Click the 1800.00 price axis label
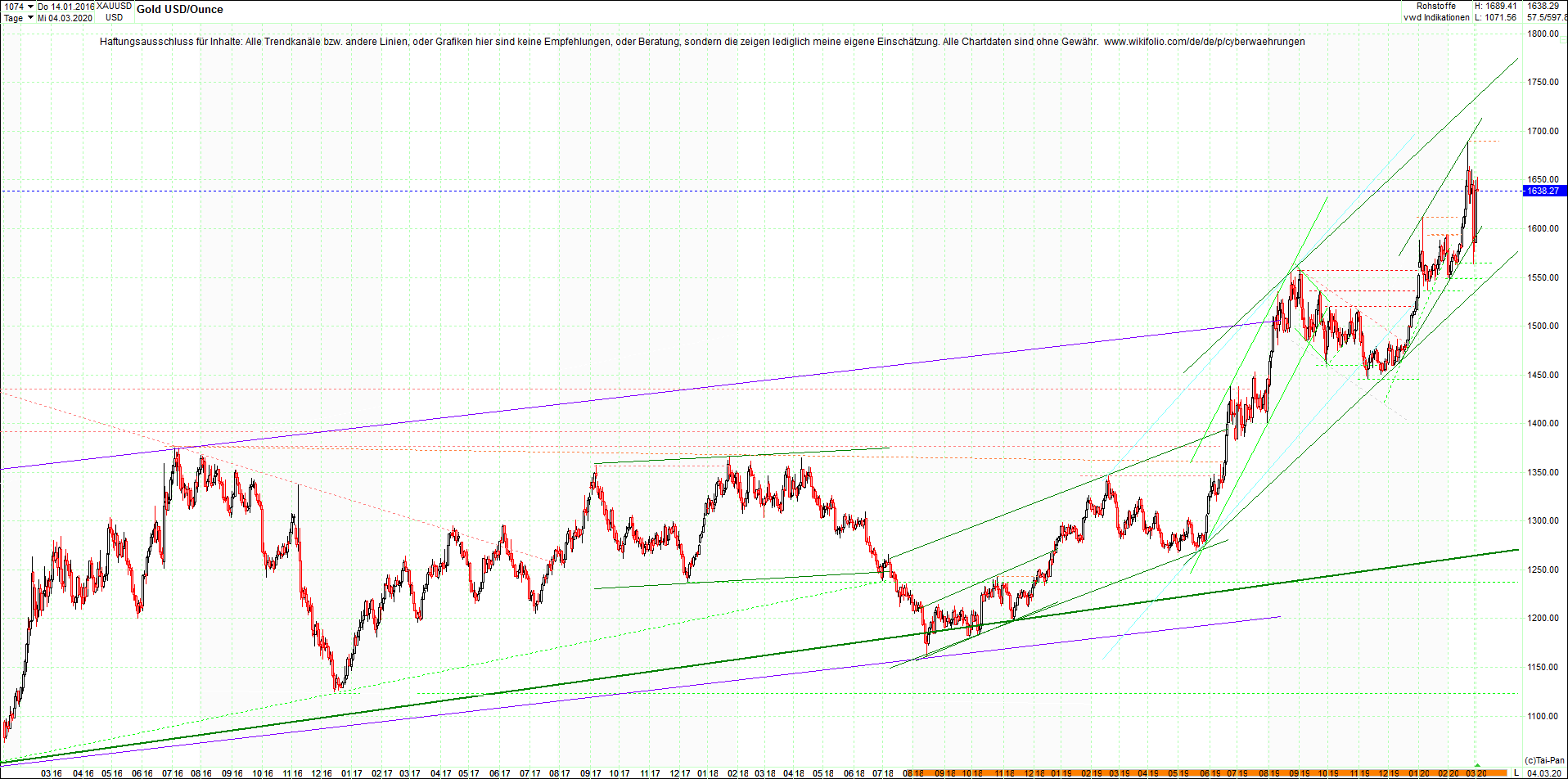This screenshot has height=779, width=1568. (1543, 34)
